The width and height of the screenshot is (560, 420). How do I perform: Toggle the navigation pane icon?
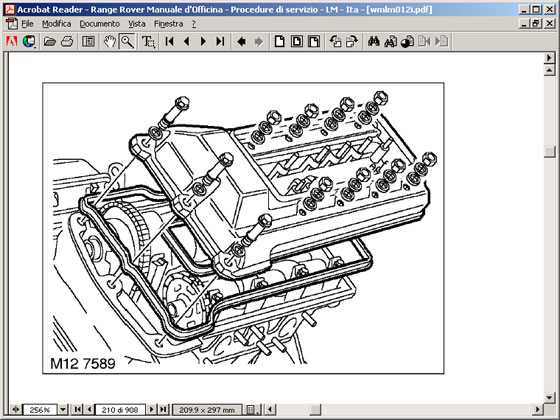pyautogui.click(x=88, y=41)
